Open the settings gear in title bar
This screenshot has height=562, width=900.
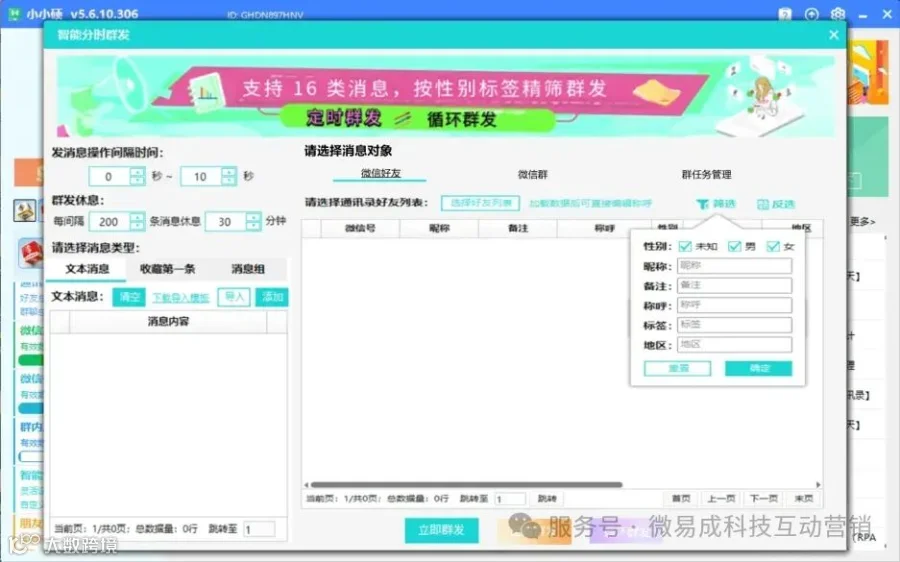(x=837, y=14)
